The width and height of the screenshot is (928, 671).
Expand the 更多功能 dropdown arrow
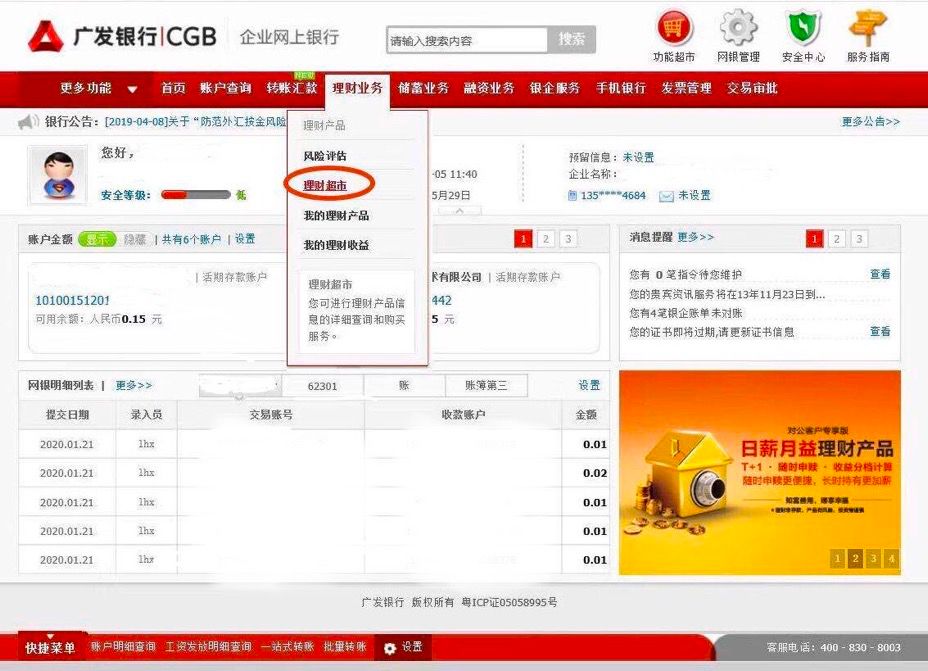click(x=133, y=89)
